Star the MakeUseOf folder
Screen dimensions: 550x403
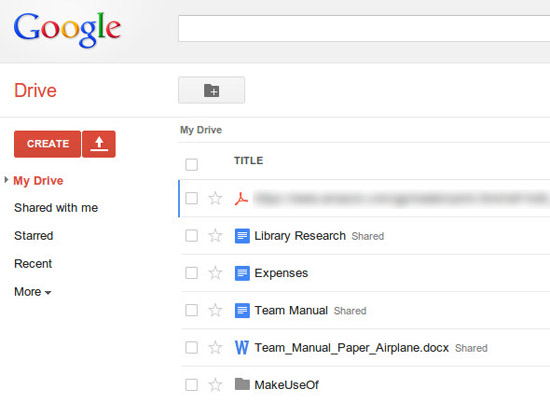pyautogui.click(x=215, y=385)
